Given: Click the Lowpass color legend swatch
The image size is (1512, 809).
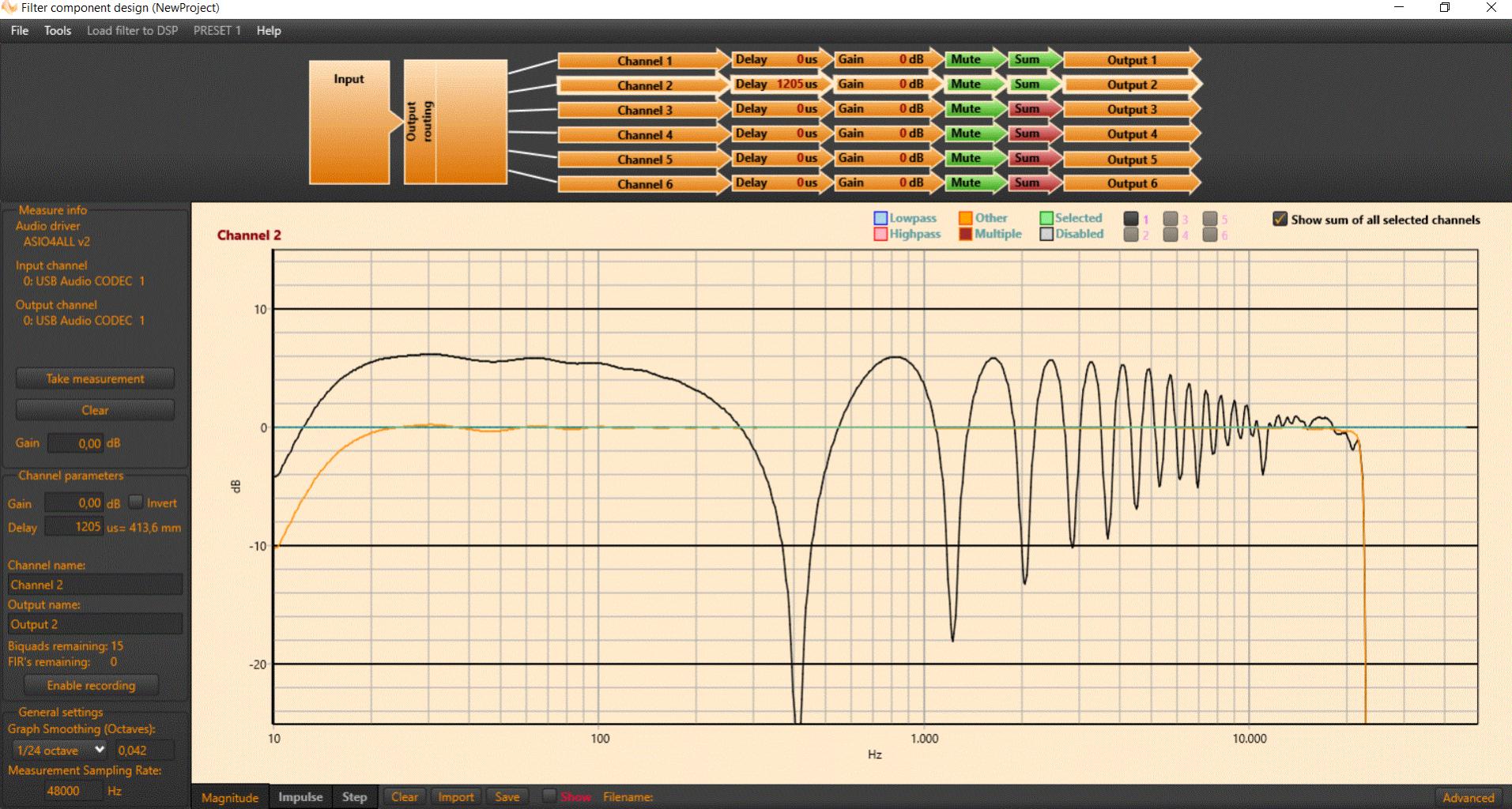Looking at the screenshot, I should pyautogui.click(x=880, y=218).
